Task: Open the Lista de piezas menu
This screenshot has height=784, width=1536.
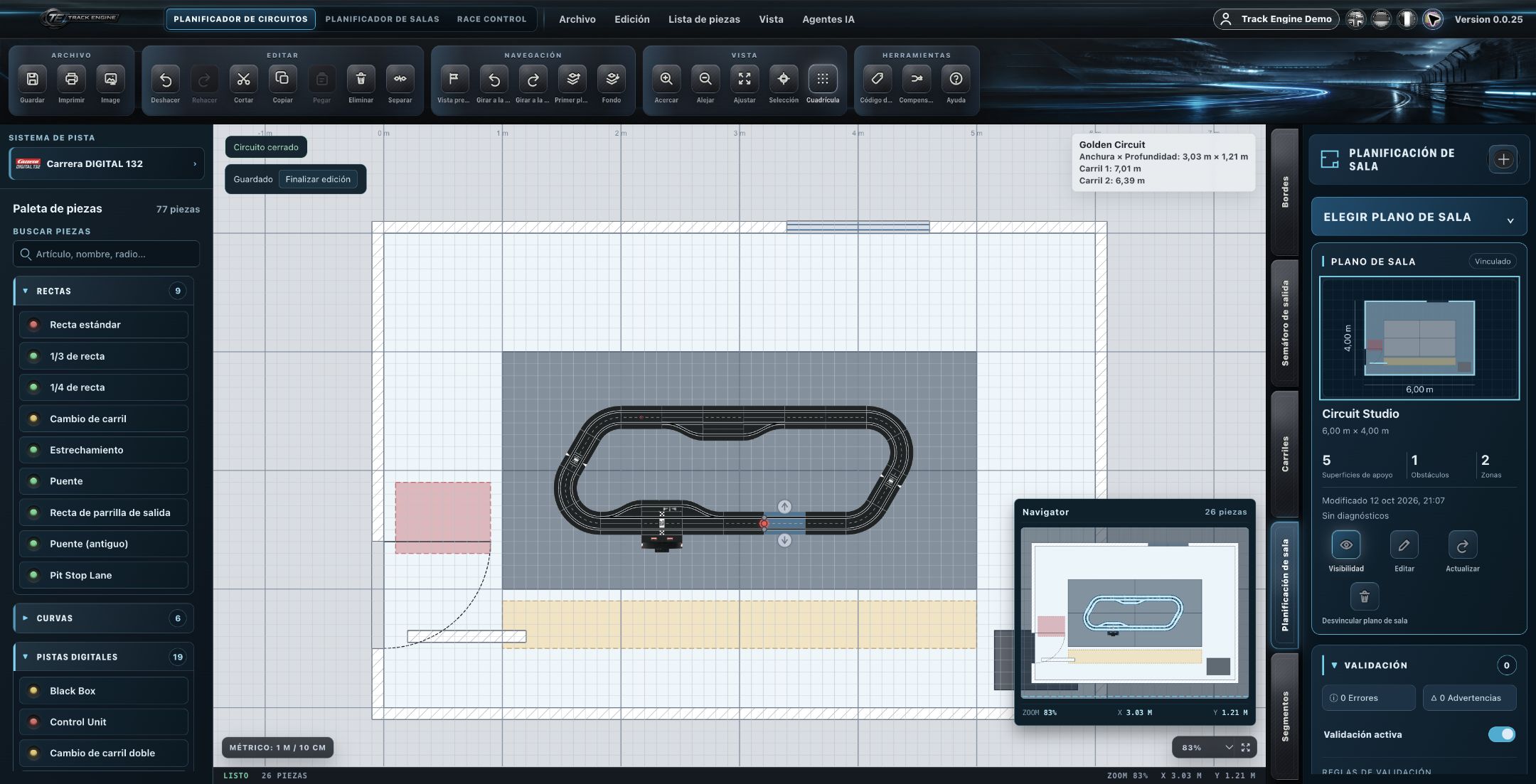Action: tap(704, 19)
